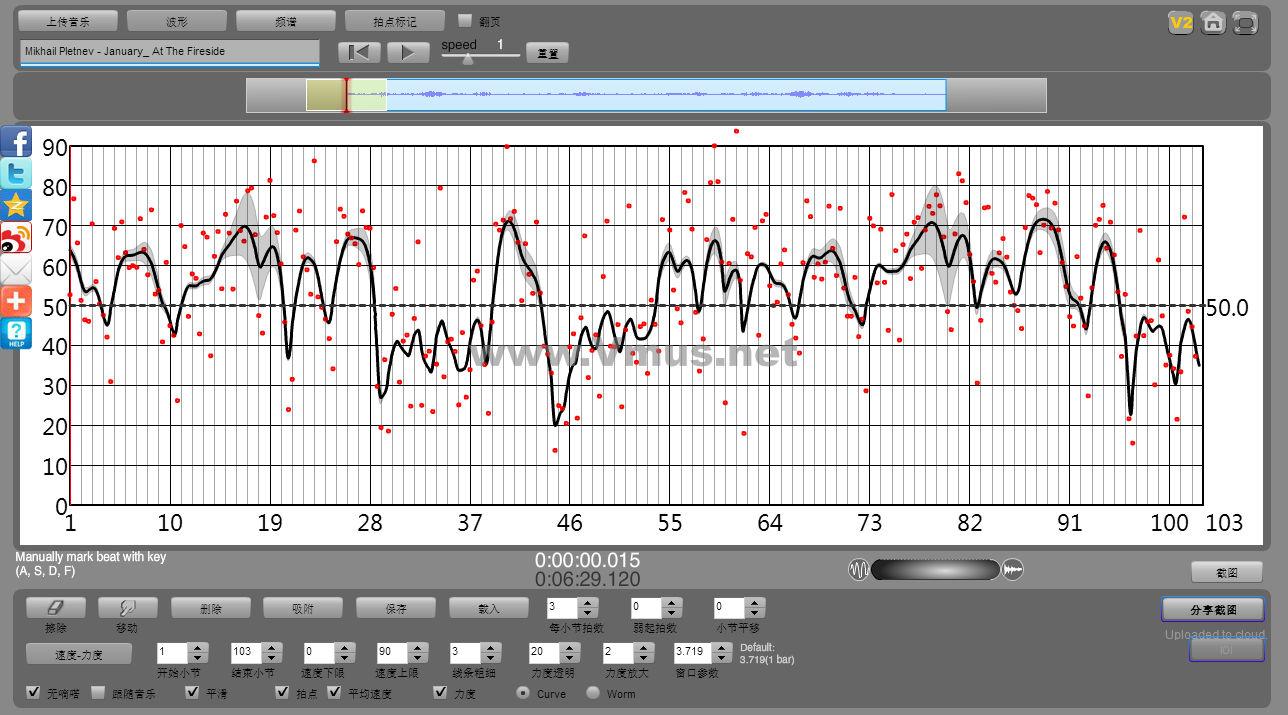1288x715 pixels.
Task: Click the 上传音乐 upload music button
Action: [68, 21]
